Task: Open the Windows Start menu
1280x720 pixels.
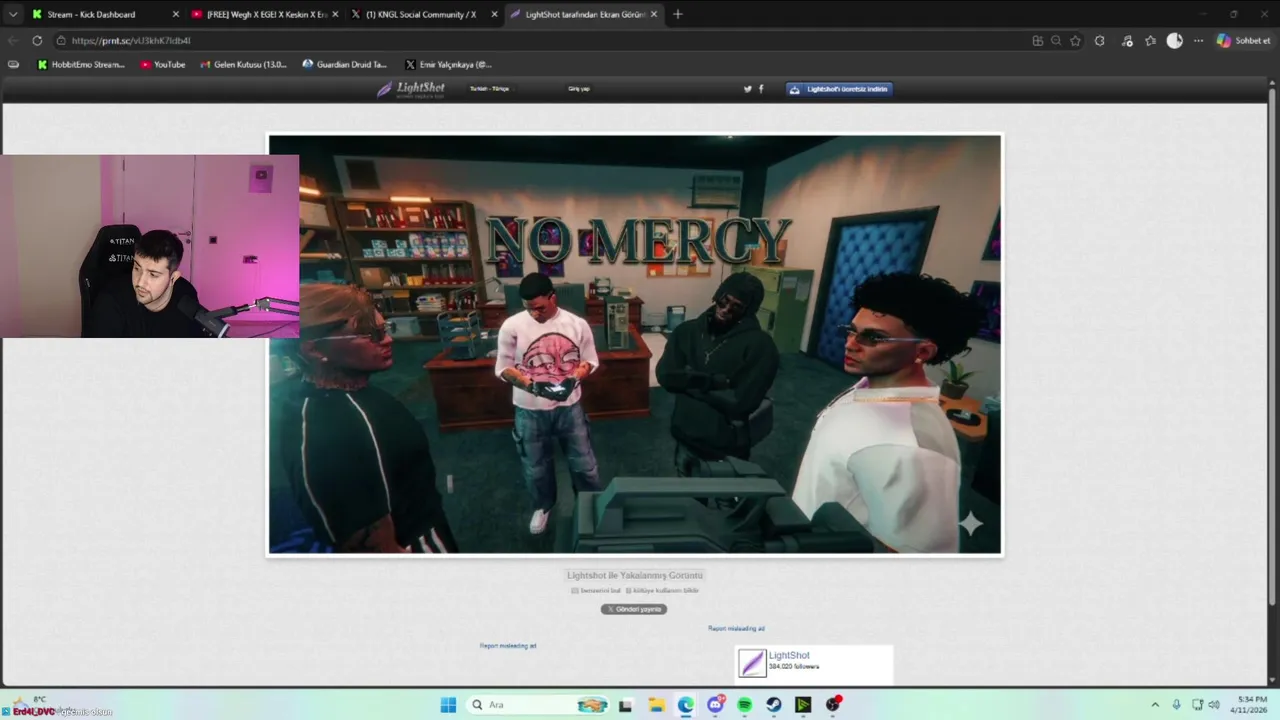Action: pos(448,705)
